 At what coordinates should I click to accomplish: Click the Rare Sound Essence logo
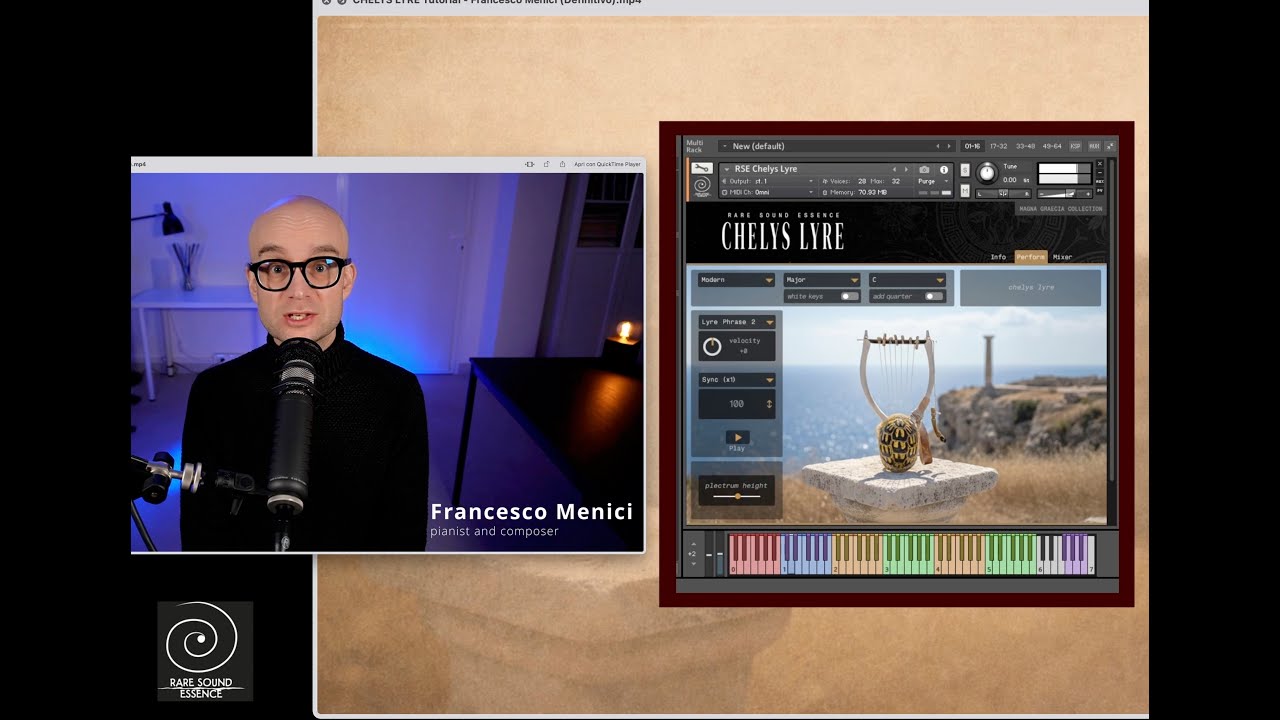point(205,651)
